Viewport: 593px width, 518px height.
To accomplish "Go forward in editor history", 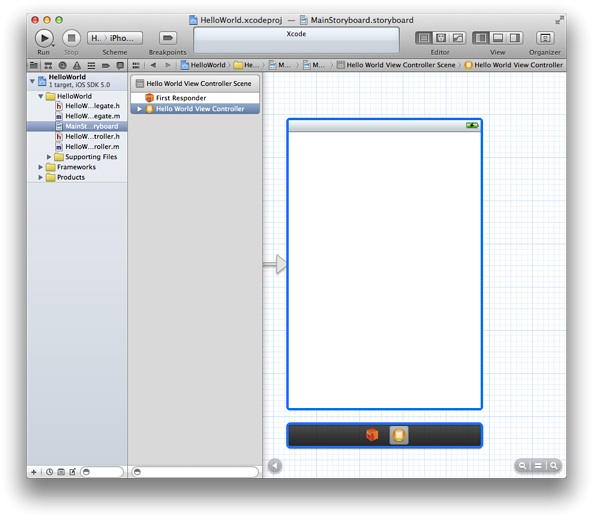I will pos(168,65).
